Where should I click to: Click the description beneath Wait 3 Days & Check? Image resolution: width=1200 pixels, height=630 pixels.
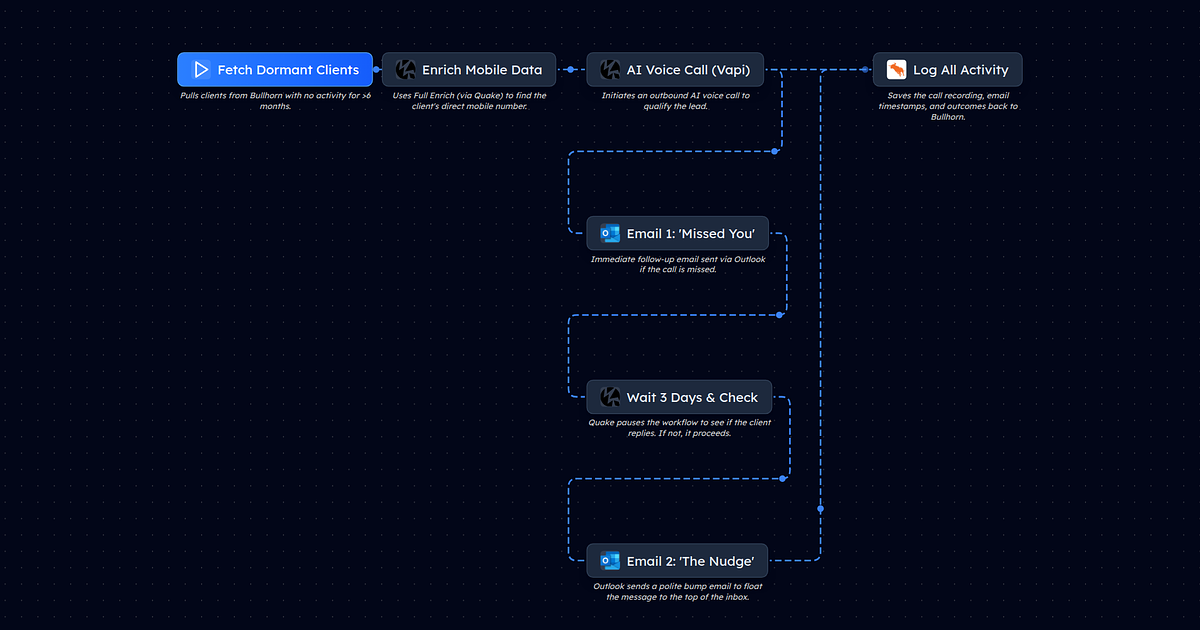(x=679, y=428)
